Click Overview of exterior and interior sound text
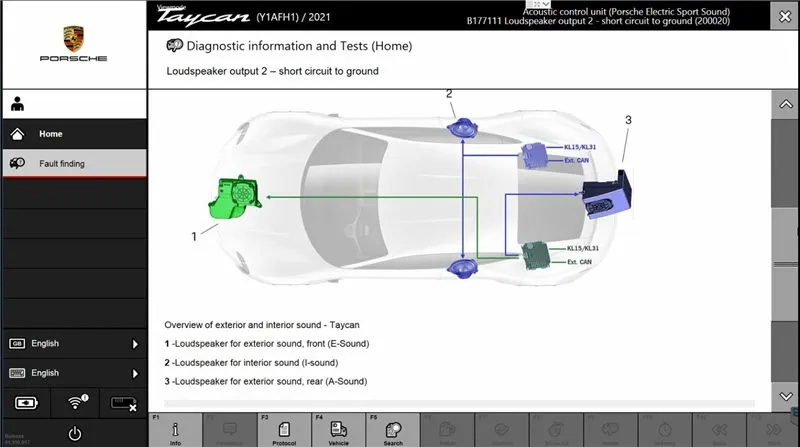 click(x=262, y=325)
